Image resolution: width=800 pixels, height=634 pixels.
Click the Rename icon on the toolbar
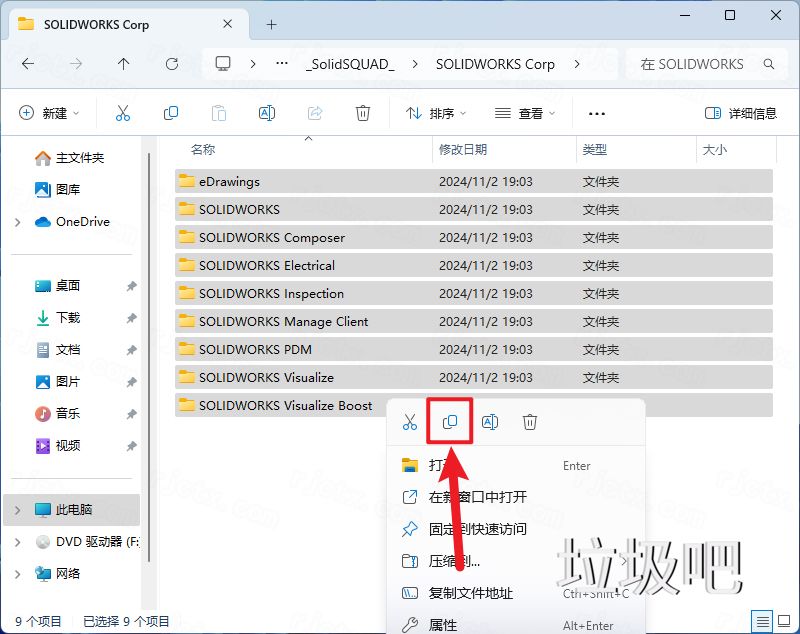click(267, 112)
